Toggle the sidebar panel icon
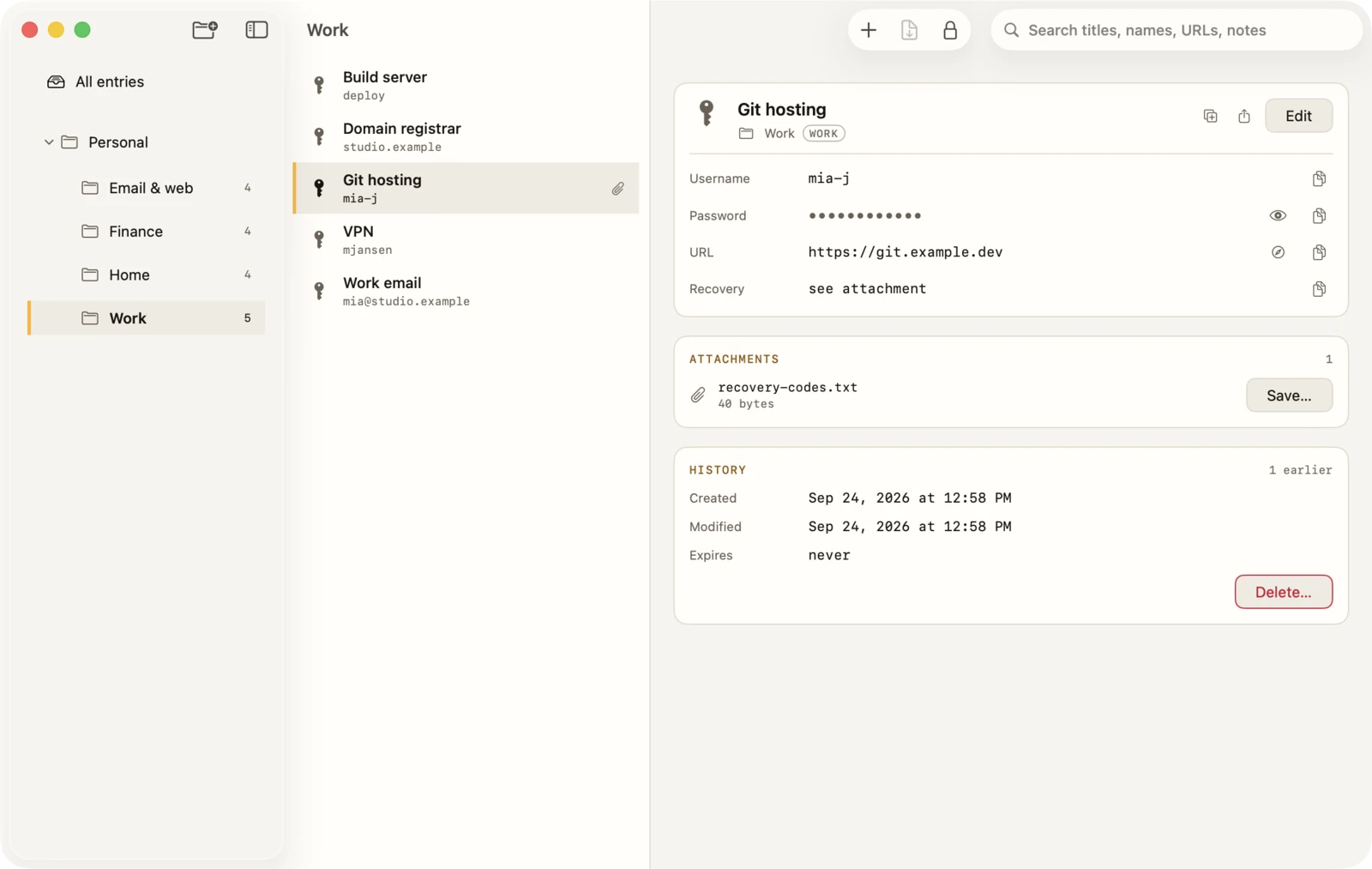The height and width of the screenshot is (869, 1372). (256, 30)
